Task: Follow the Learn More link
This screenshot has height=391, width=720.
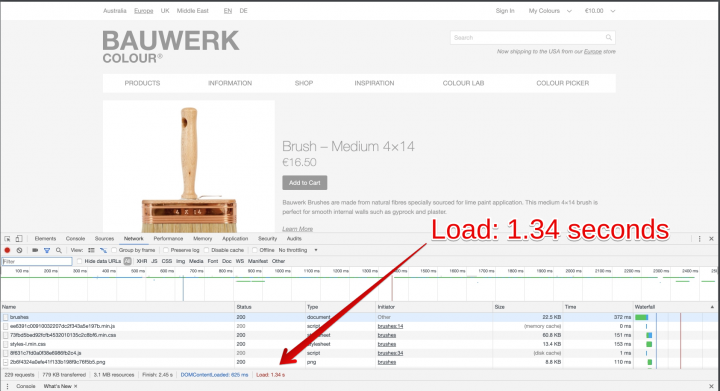Action: pos(298,229)
